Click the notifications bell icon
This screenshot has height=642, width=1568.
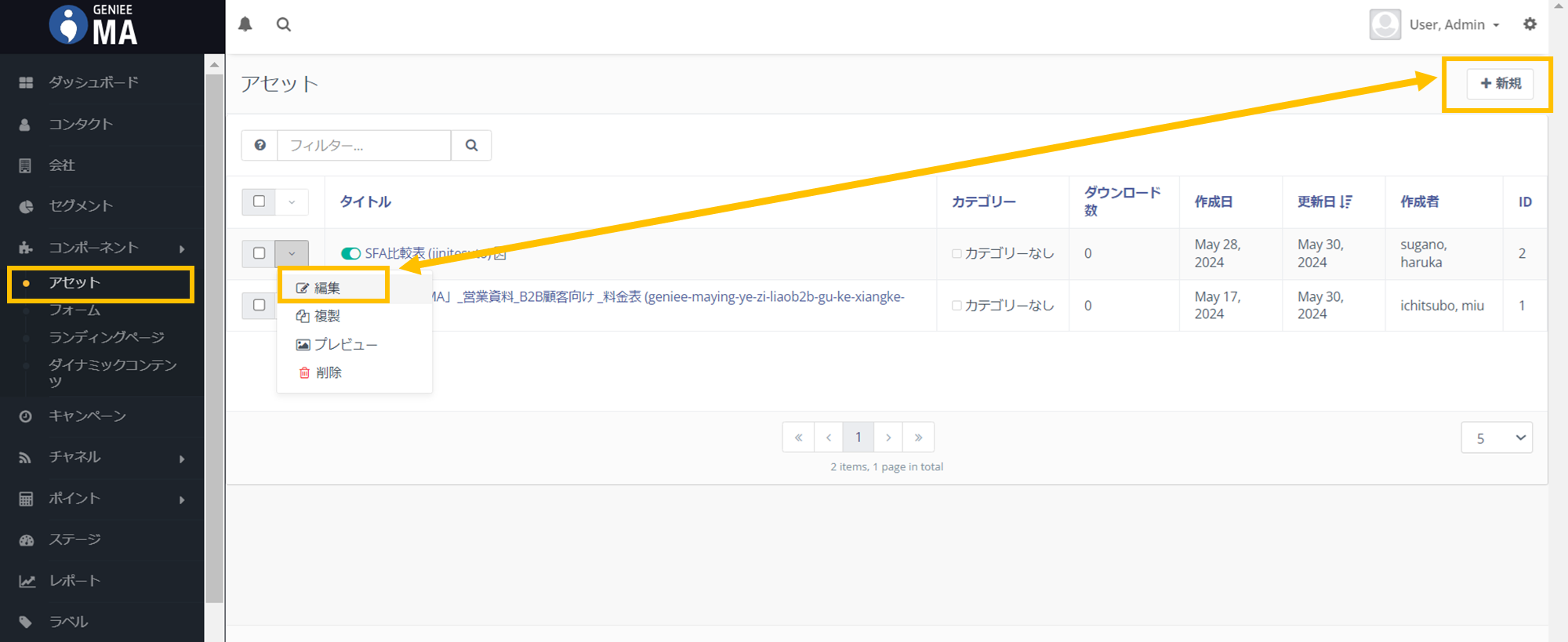245,24
